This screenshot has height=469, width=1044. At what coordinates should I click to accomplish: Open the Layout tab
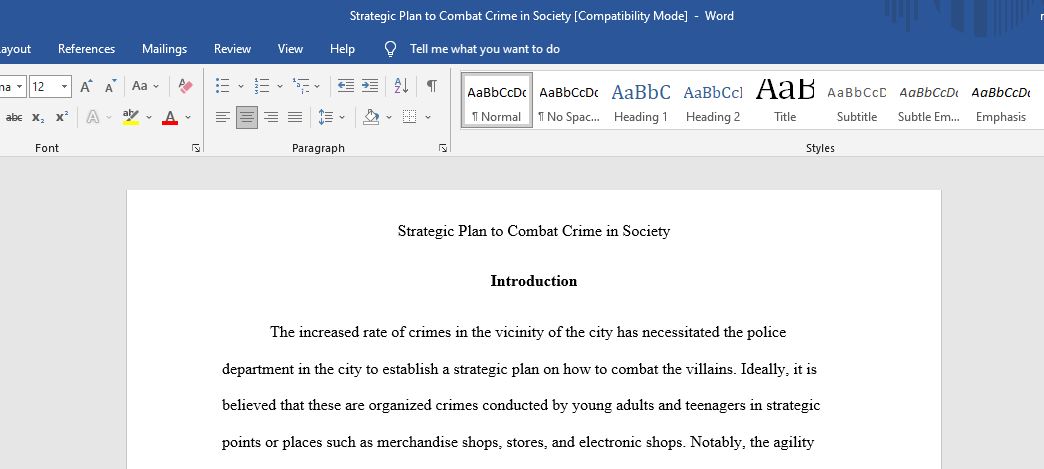(15, 49)
